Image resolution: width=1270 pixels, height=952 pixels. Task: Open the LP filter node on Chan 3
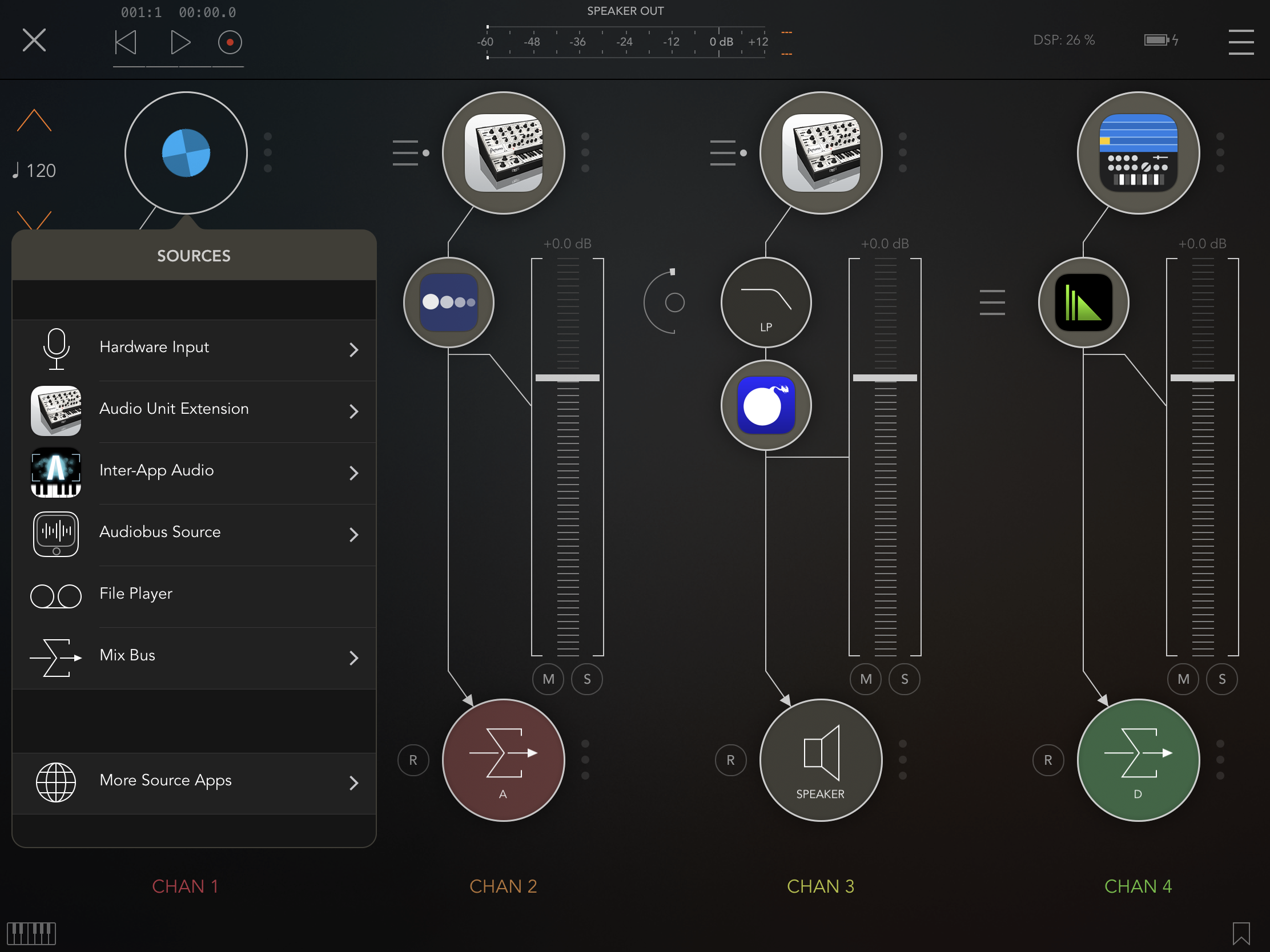click(x=765, y=302)
